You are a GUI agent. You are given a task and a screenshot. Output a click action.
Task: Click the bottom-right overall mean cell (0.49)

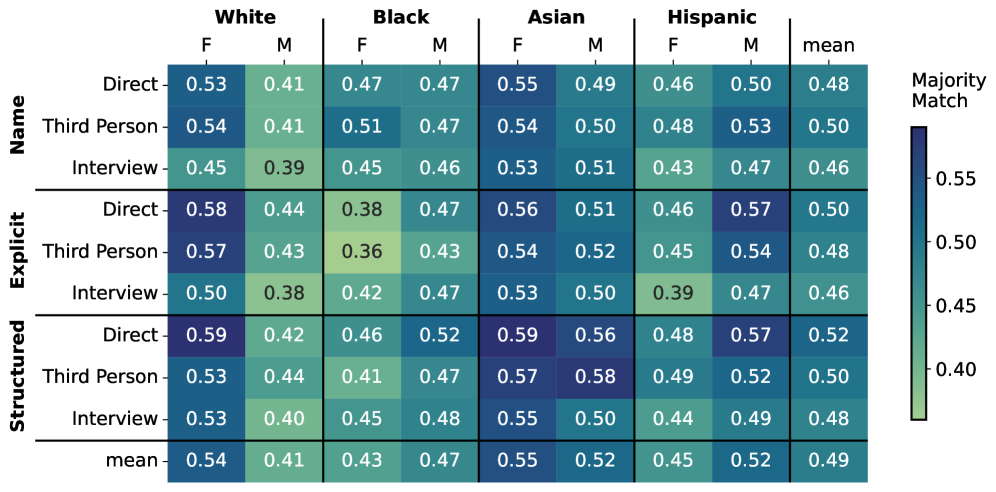(x=829, y=461)
